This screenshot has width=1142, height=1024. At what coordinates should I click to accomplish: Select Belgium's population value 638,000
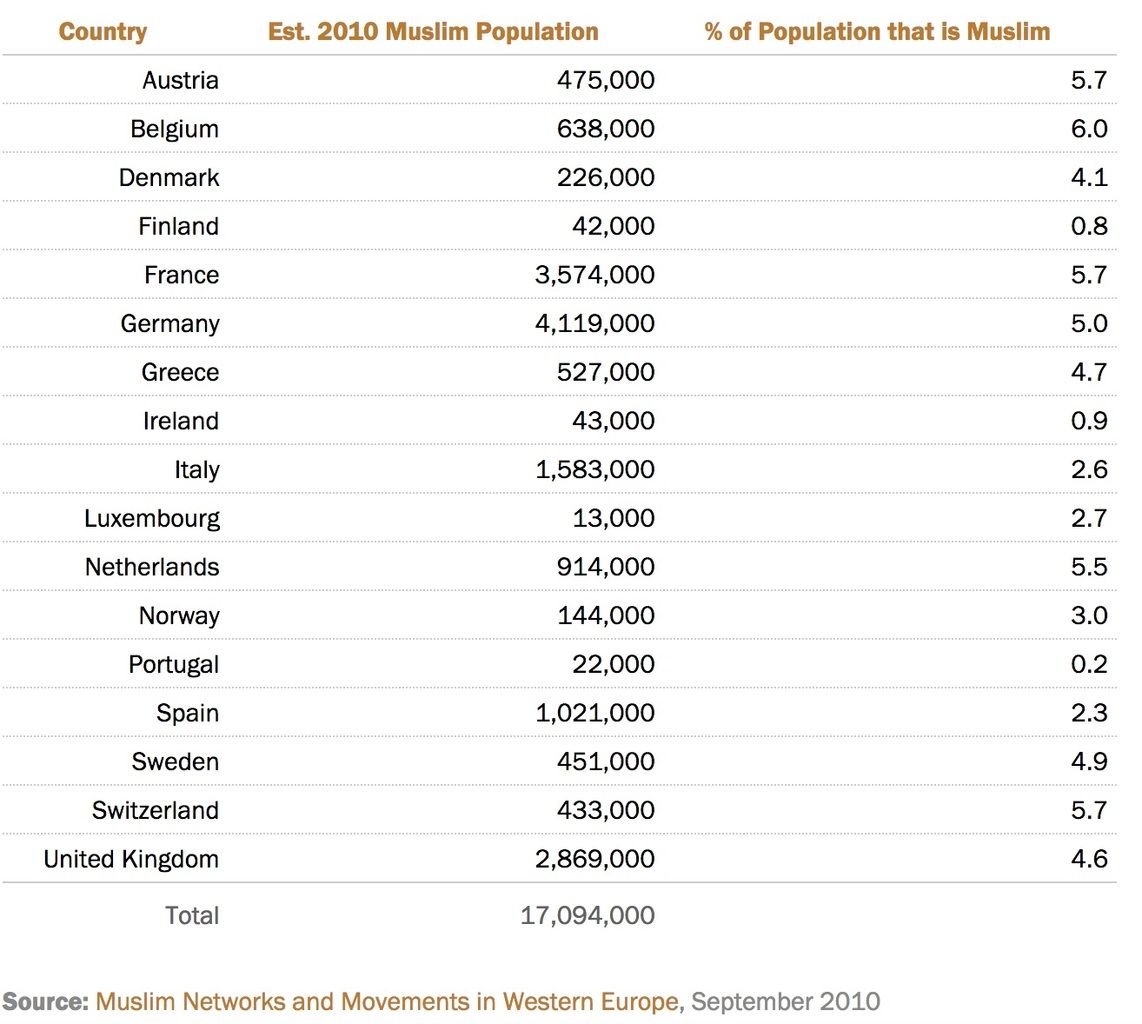click(x=606, y=129)
